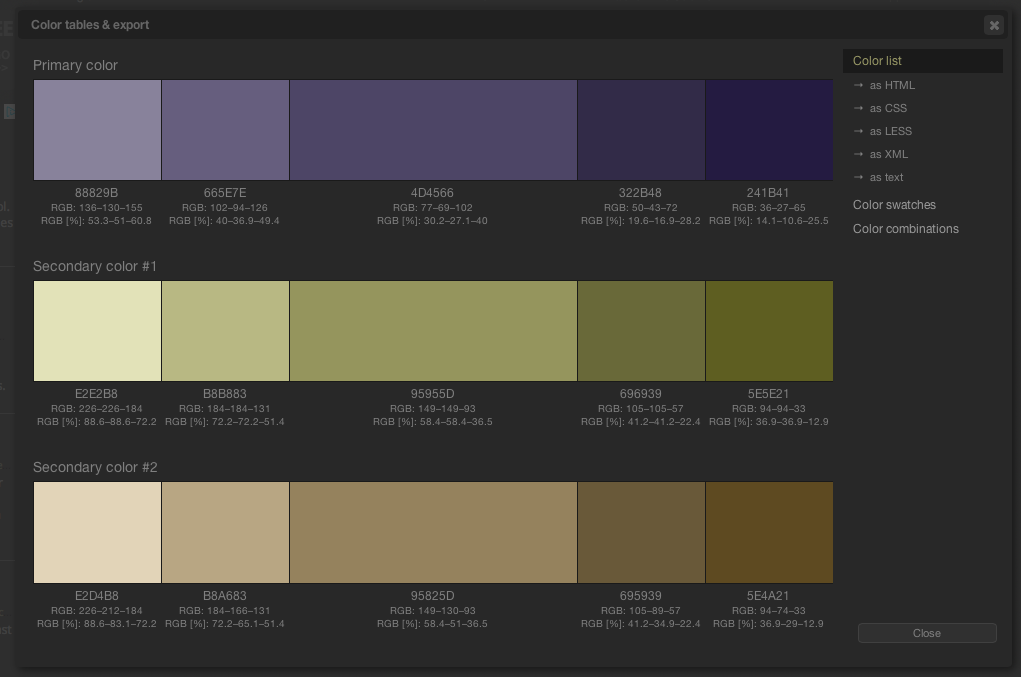This screenshot has width=1021, height=677.
Task: Export color list as text
Action: (x=886, y=177)
